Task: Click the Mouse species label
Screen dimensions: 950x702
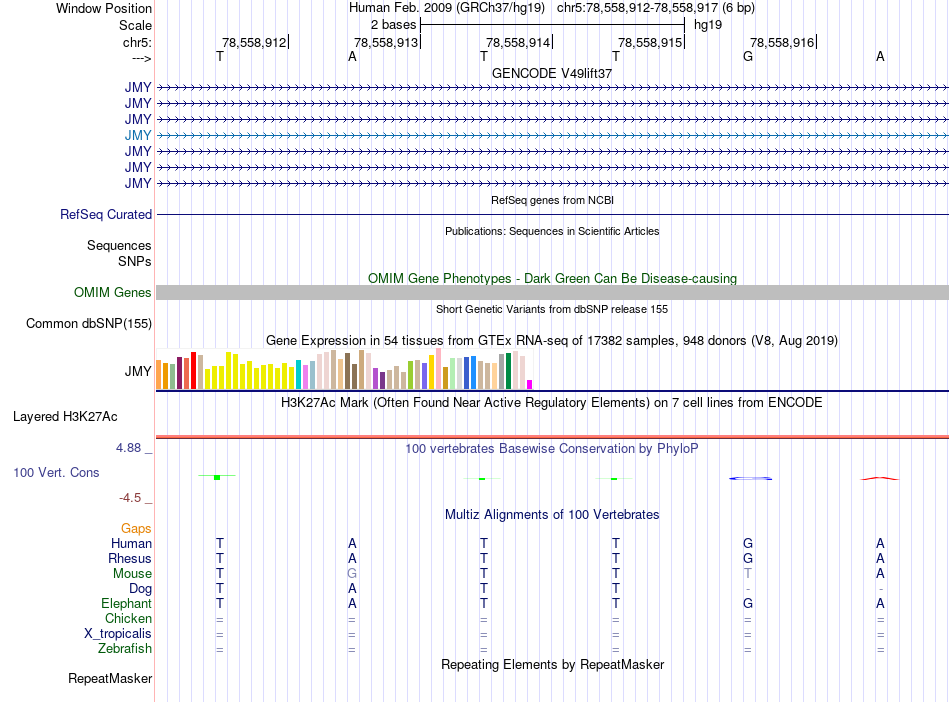Action: (x=132, y=574)
